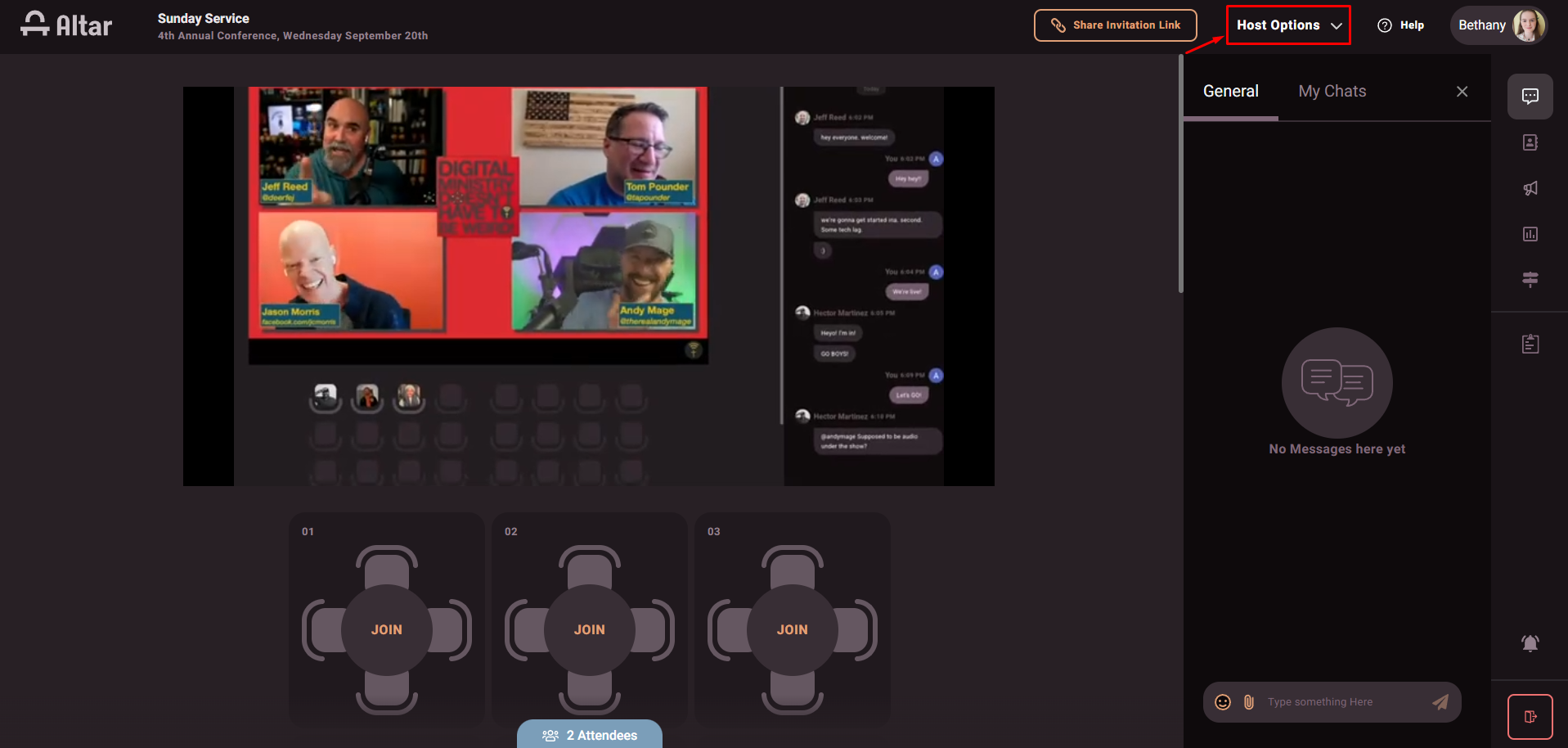Open the Help button
This screenshot has height=748, width=1568.
click(x=1400, y=25)
